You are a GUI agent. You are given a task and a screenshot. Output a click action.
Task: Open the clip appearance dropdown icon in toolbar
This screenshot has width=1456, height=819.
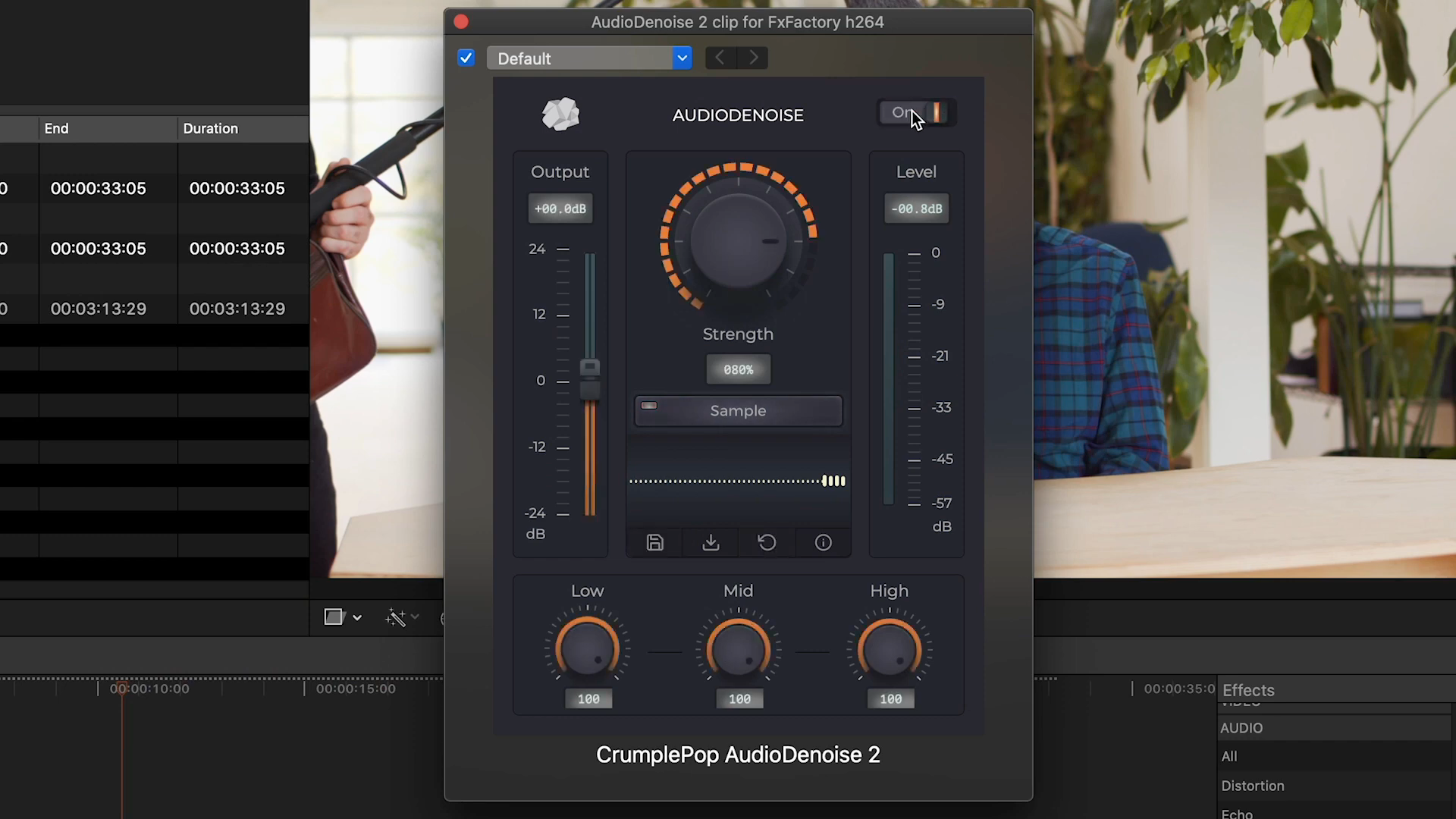tap(343, 617)
